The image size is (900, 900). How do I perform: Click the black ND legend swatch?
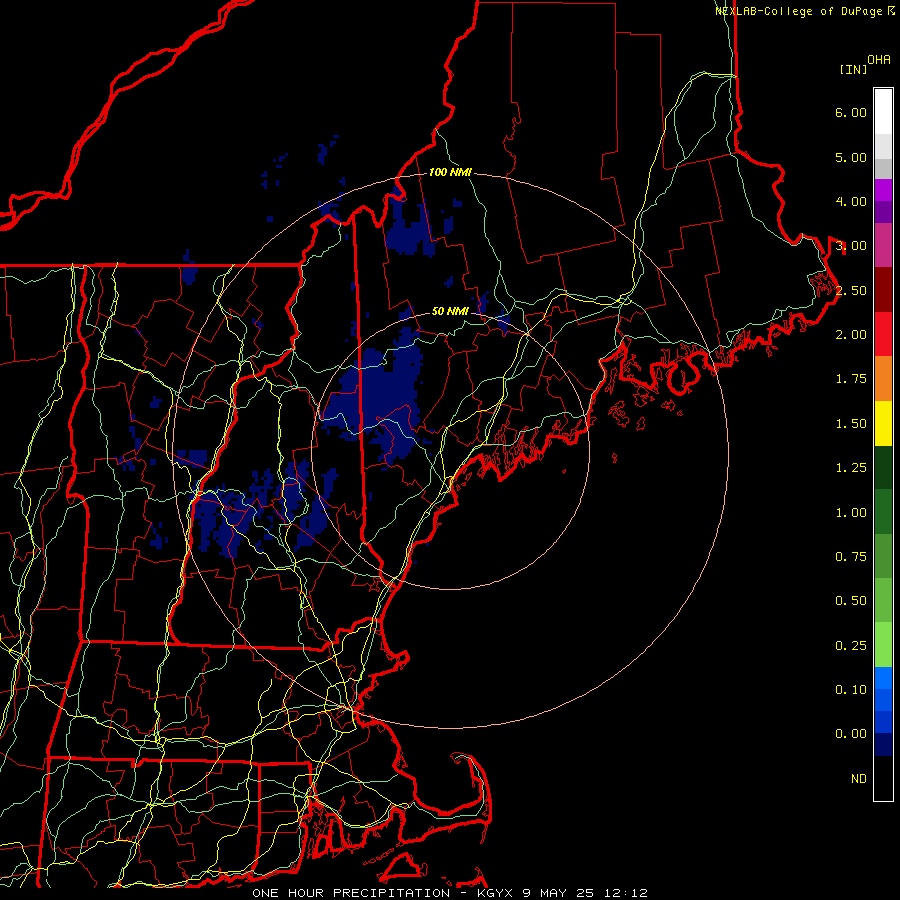click(883, 778)
